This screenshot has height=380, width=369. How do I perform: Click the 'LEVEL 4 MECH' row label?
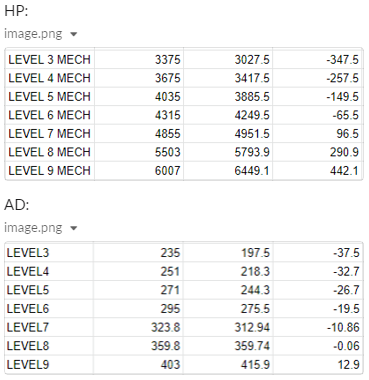(x=50, y=78)
